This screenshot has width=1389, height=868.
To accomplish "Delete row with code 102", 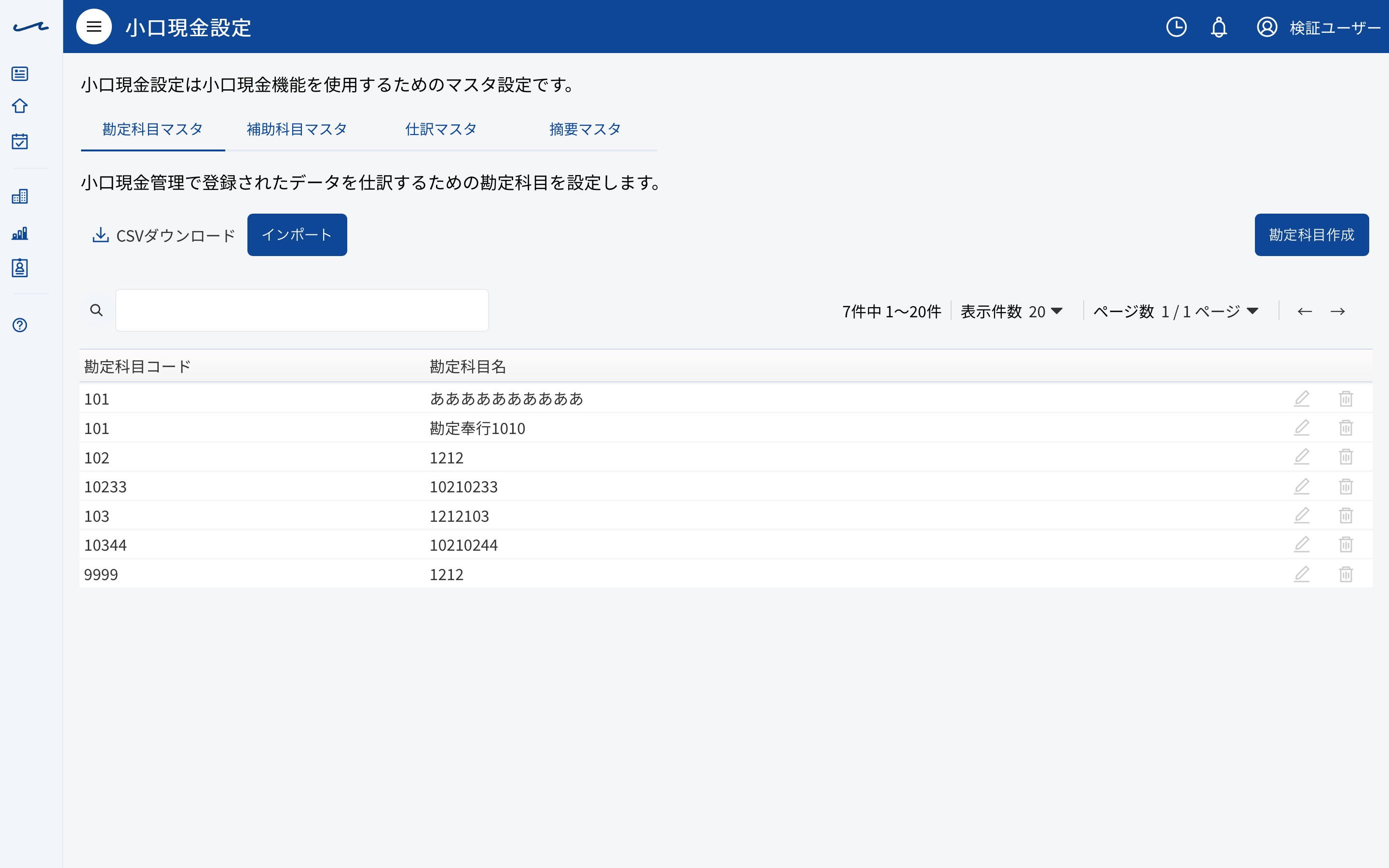I will tap(1346, 457).
